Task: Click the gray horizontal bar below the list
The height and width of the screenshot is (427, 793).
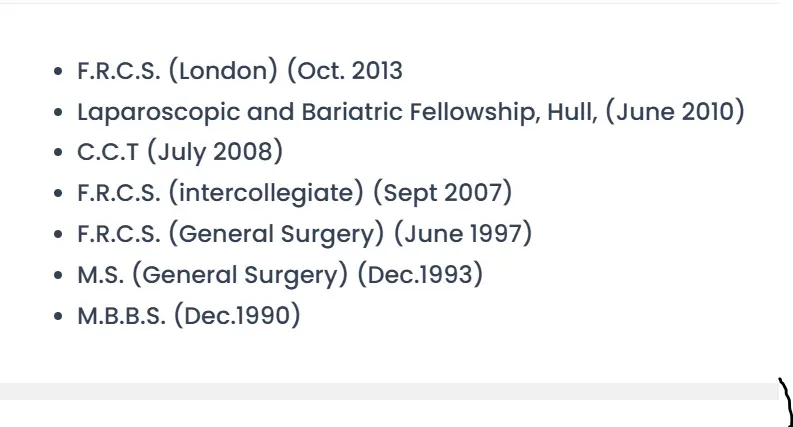Action: 388,391
